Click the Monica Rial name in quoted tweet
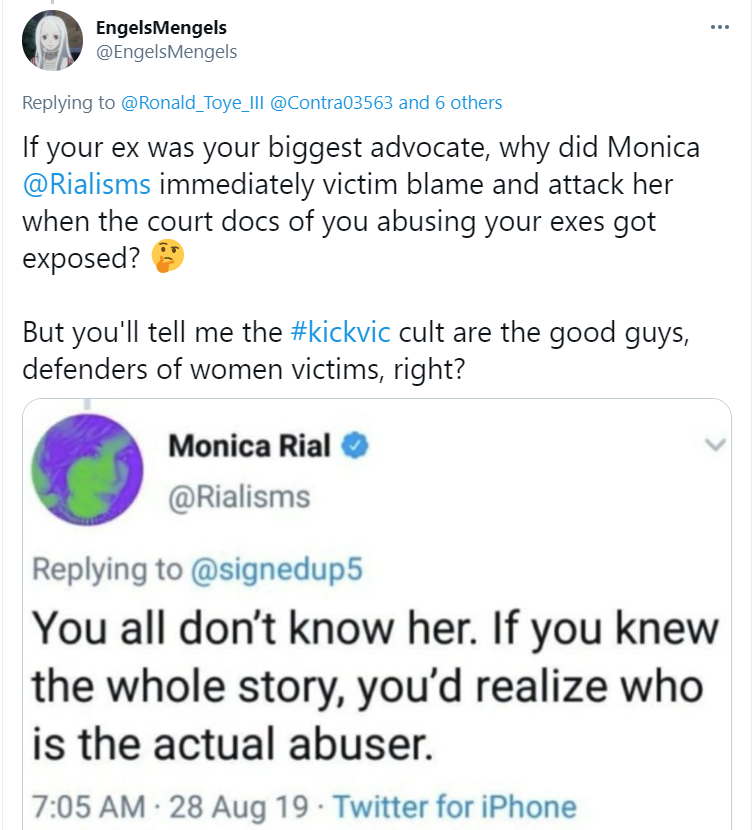 pyautogui.click(x=249, y=445)
